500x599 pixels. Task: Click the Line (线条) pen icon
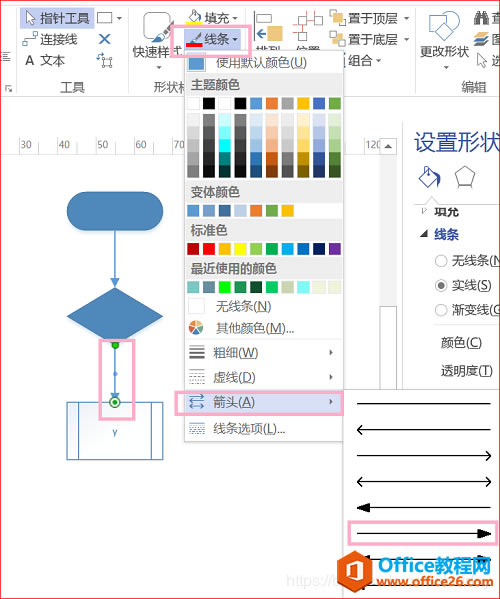pyautogui.click(x=194, y=39)
